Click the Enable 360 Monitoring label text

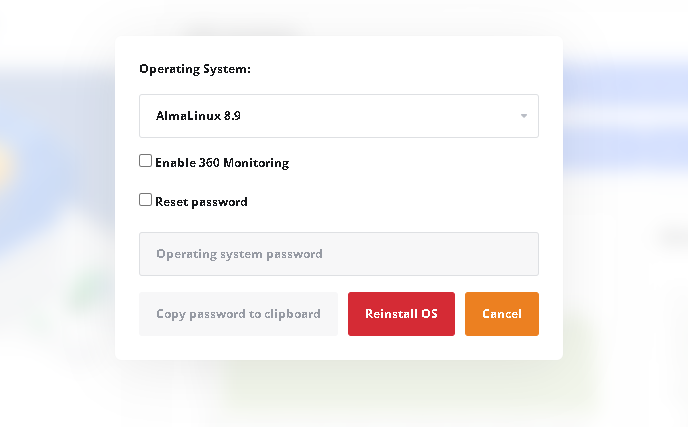tap(222, 163)
